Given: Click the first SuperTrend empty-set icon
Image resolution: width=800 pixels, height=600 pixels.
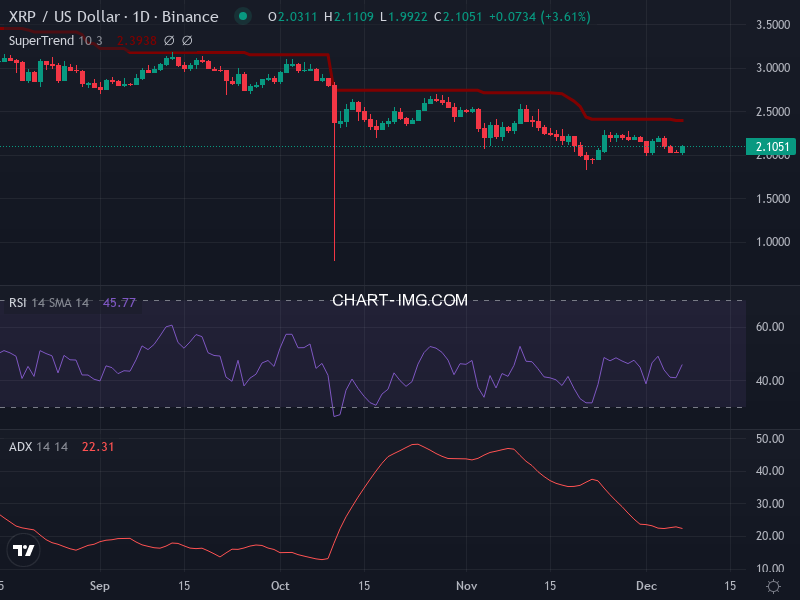Looking at the screenshot, I should tap(170, 41).
